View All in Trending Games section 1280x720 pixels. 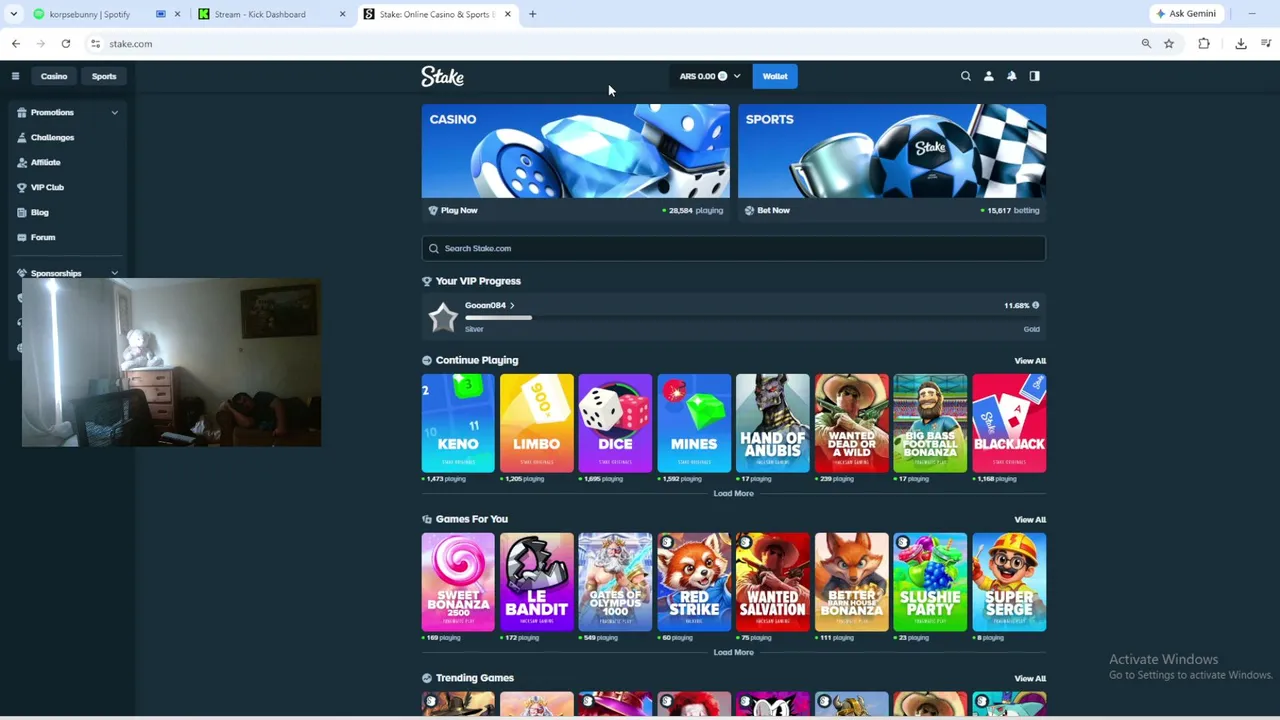1030,679
